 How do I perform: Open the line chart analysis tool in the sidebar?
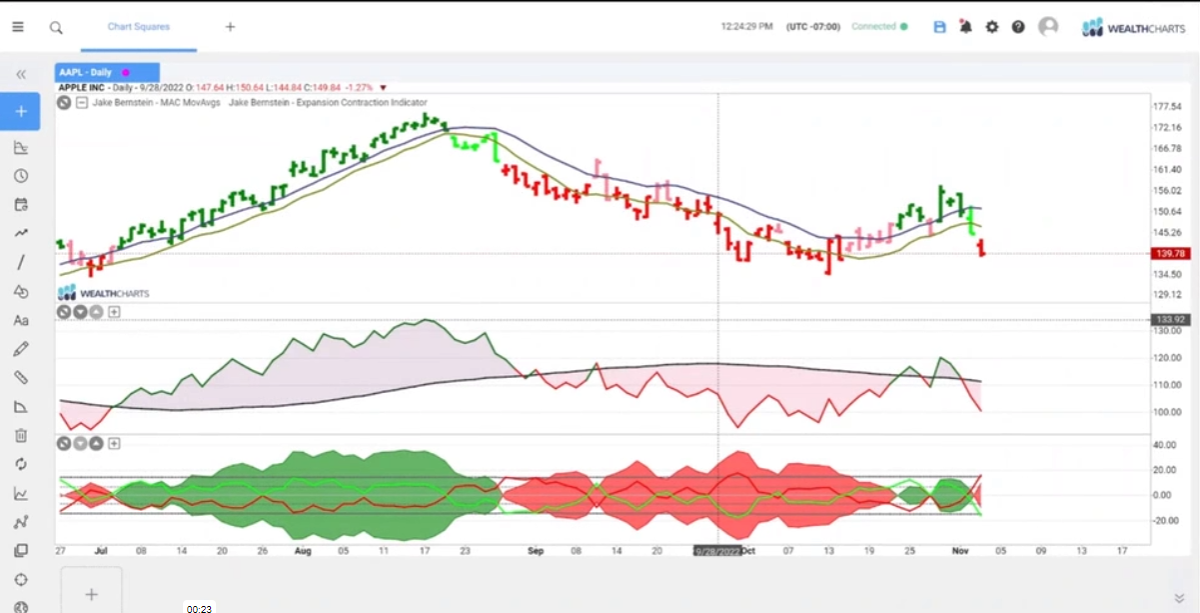coord(20,493)
